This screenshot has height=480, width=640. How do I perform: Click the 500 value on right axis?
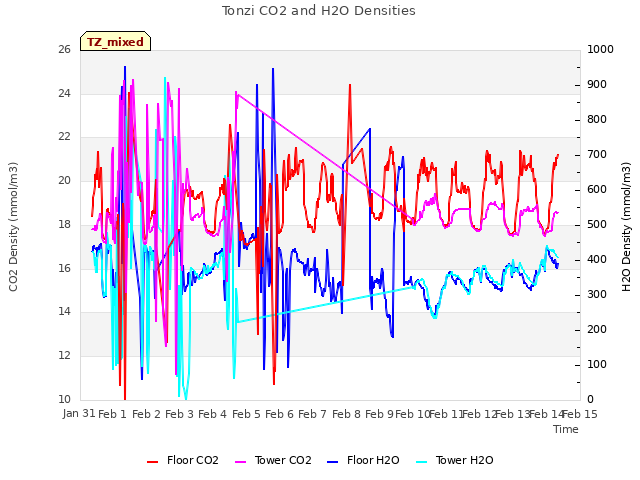point(597,224)
